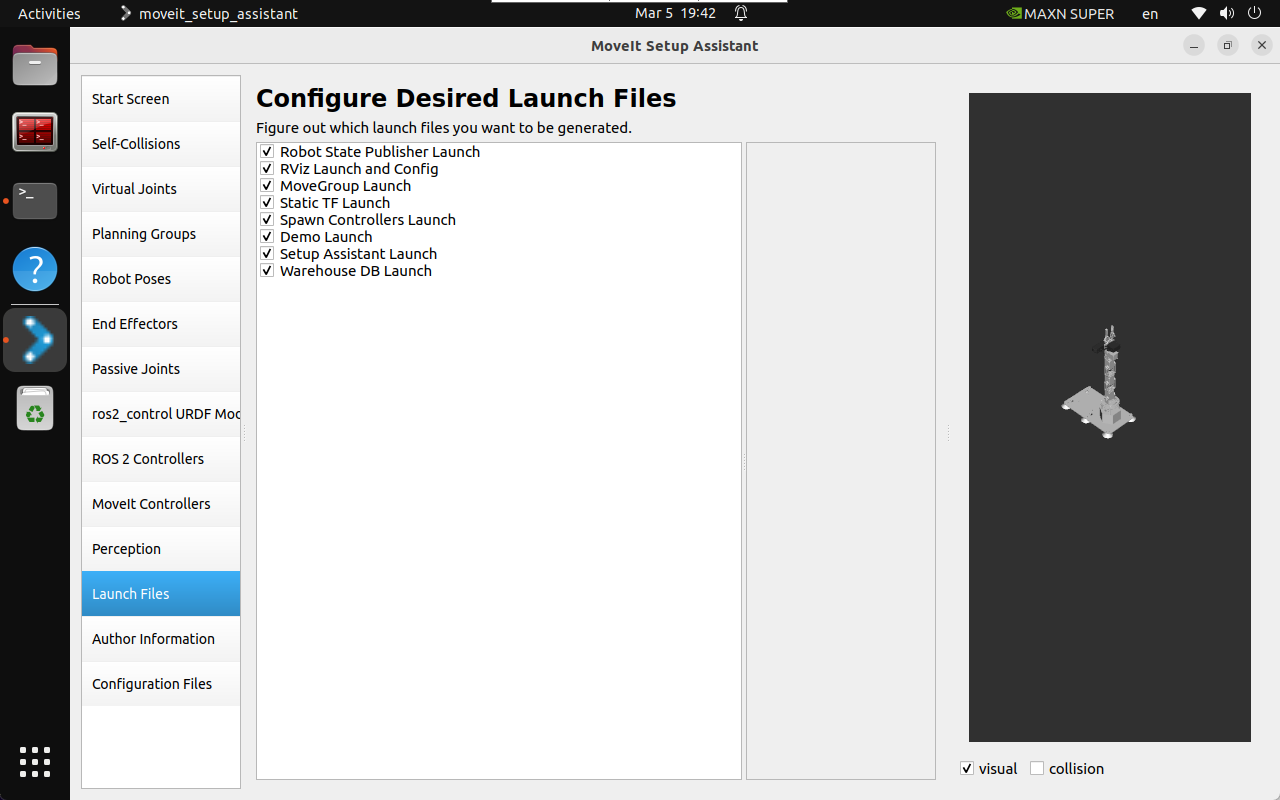Toggle MoveGroup Launch checkbox
Viewport: 1280px width, 800px height.
point(267,186)
